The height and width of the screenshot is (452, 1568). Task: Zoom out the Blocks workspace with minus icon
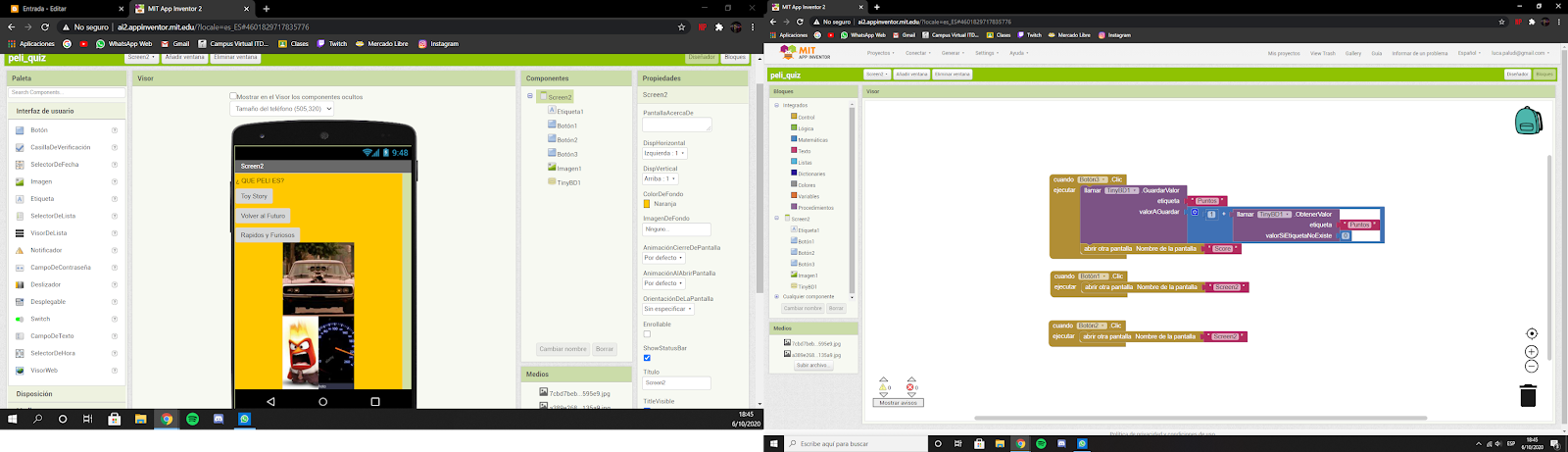click(1532, 367)
